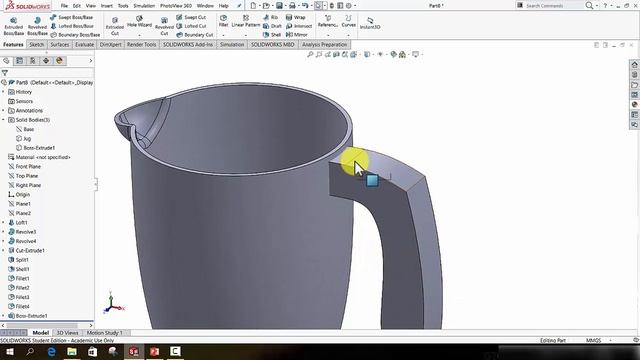
Task: Click the New document icon
Action: (x=253, y=6)
